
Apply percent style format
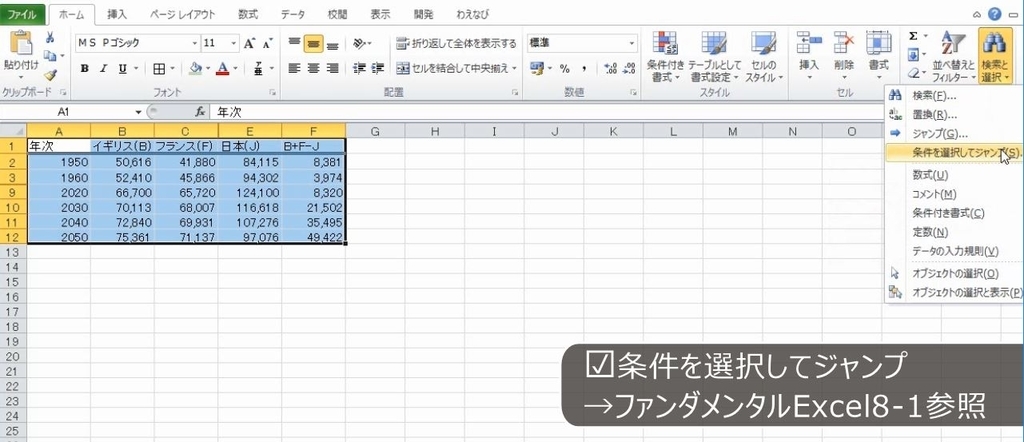pos(564,69)
